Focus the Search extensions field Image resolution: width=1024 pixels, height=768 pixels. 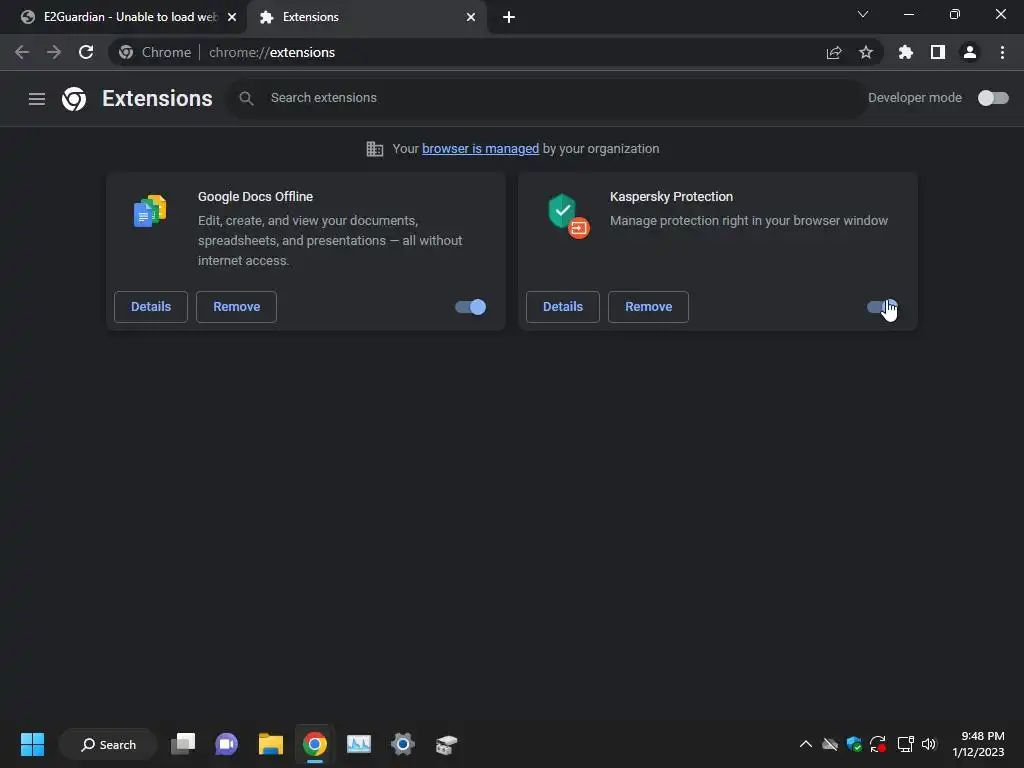(x=547, y=98)
